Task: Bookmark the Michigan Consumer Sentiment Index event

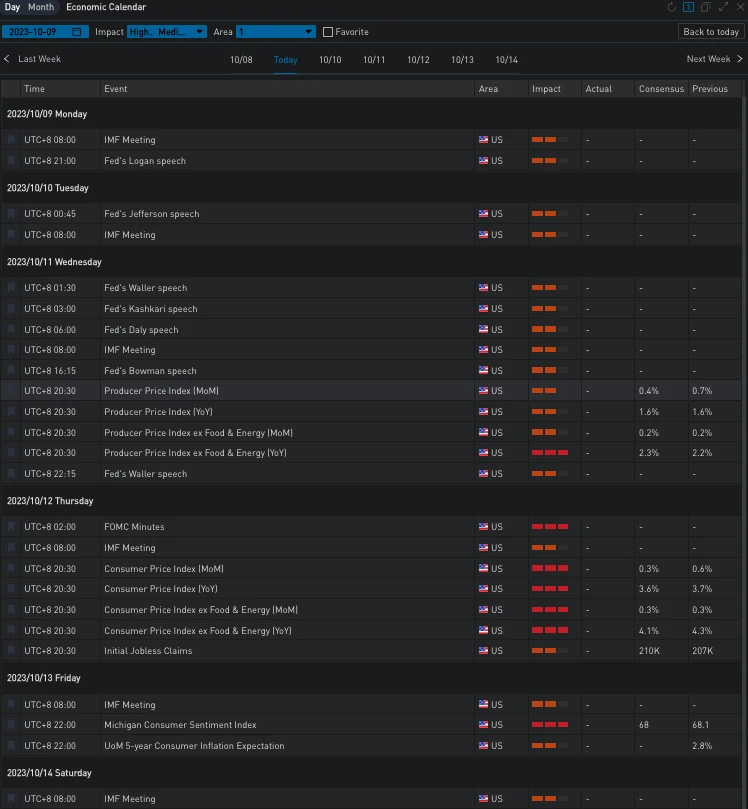Action: pos(12,725)
